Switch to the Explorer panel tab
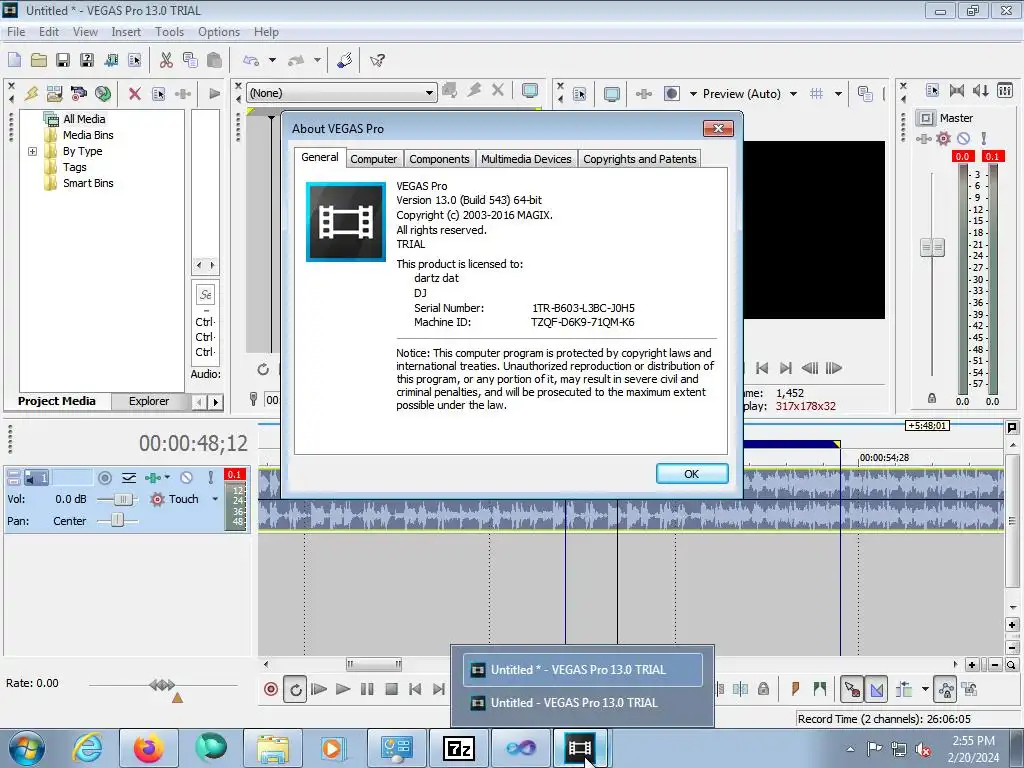This screenshot has height=768, width=1024. (x=149, y=401)
